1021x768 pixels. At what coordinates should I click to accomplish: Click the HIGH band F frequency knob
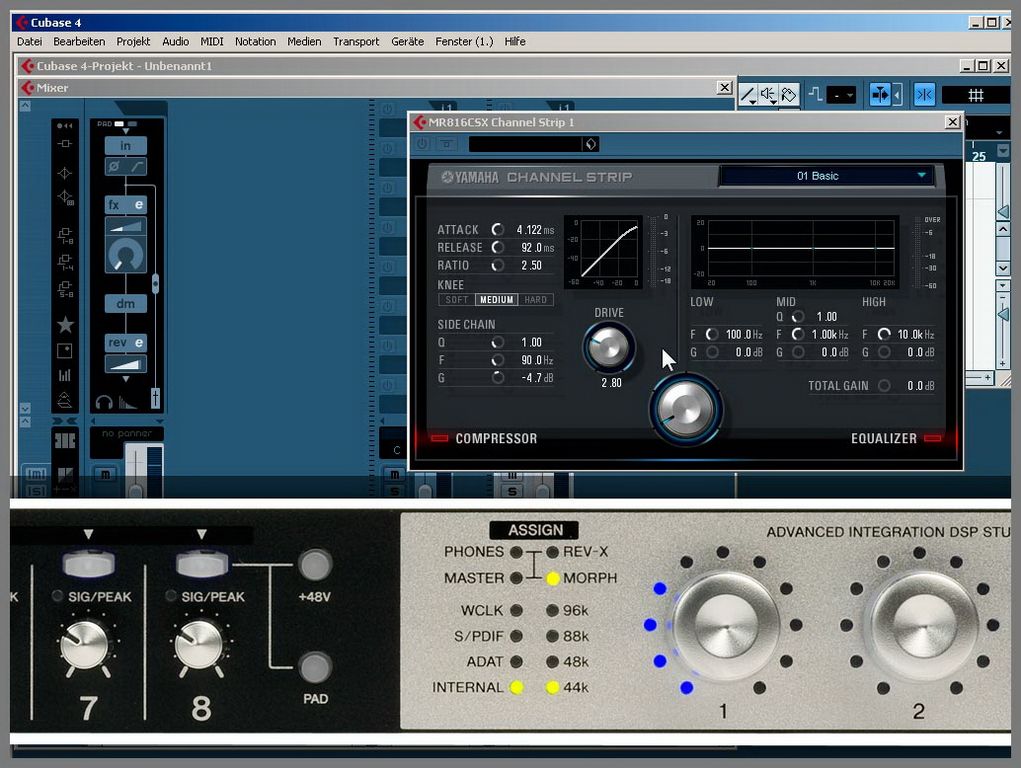coord(884,334)
